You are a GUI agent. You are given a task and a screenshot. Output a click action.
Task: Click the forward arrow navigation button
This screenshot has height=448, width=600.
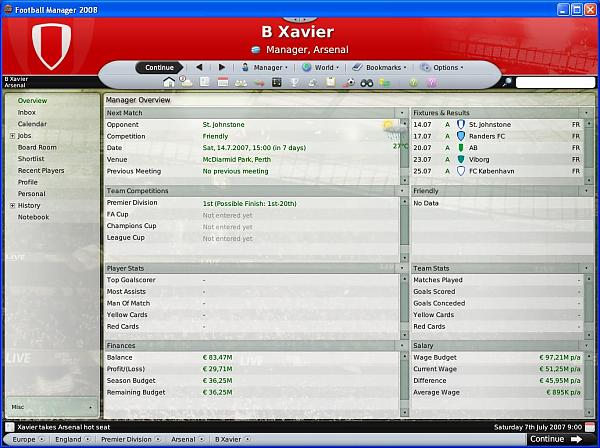pos(221,67)
